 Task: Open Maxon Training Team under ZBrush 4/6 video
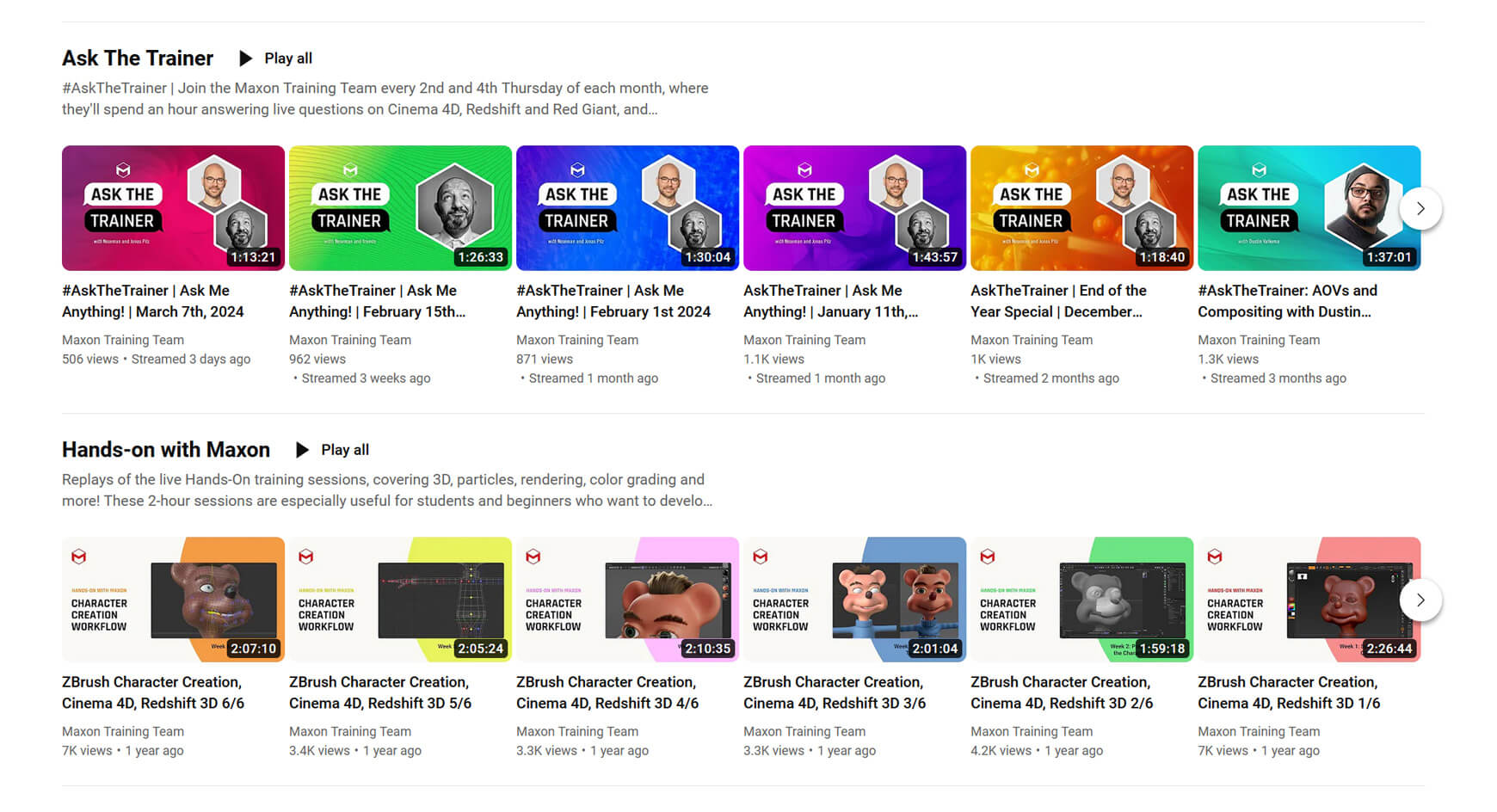pyautogui.click(x=577, y=731)
